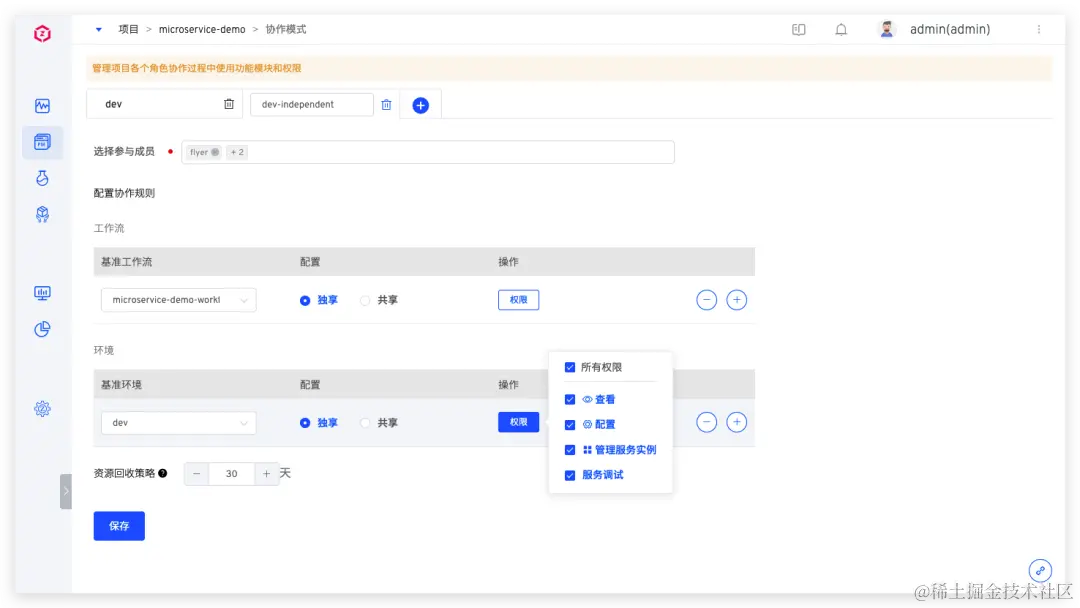Increase the recycle days value
The width and height of the screenshot is (1080, 608).
click(267, 474)
